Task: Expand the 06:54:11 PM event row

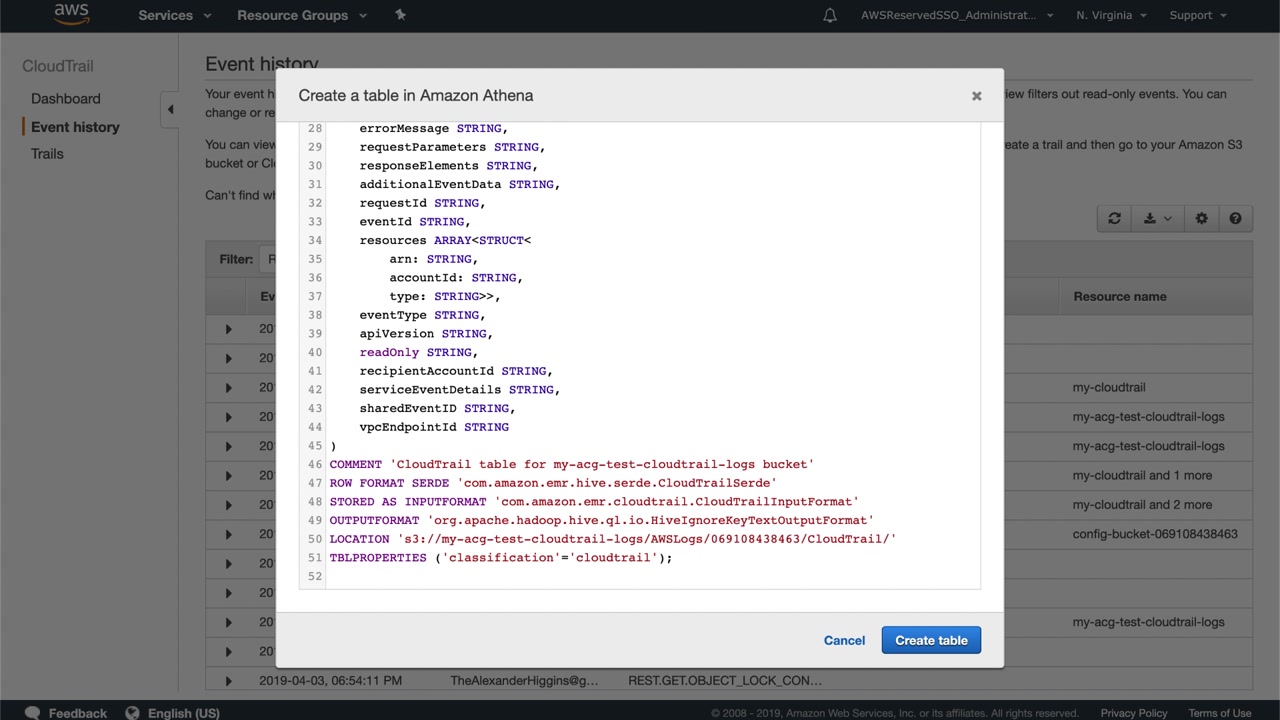Action: 228,681
